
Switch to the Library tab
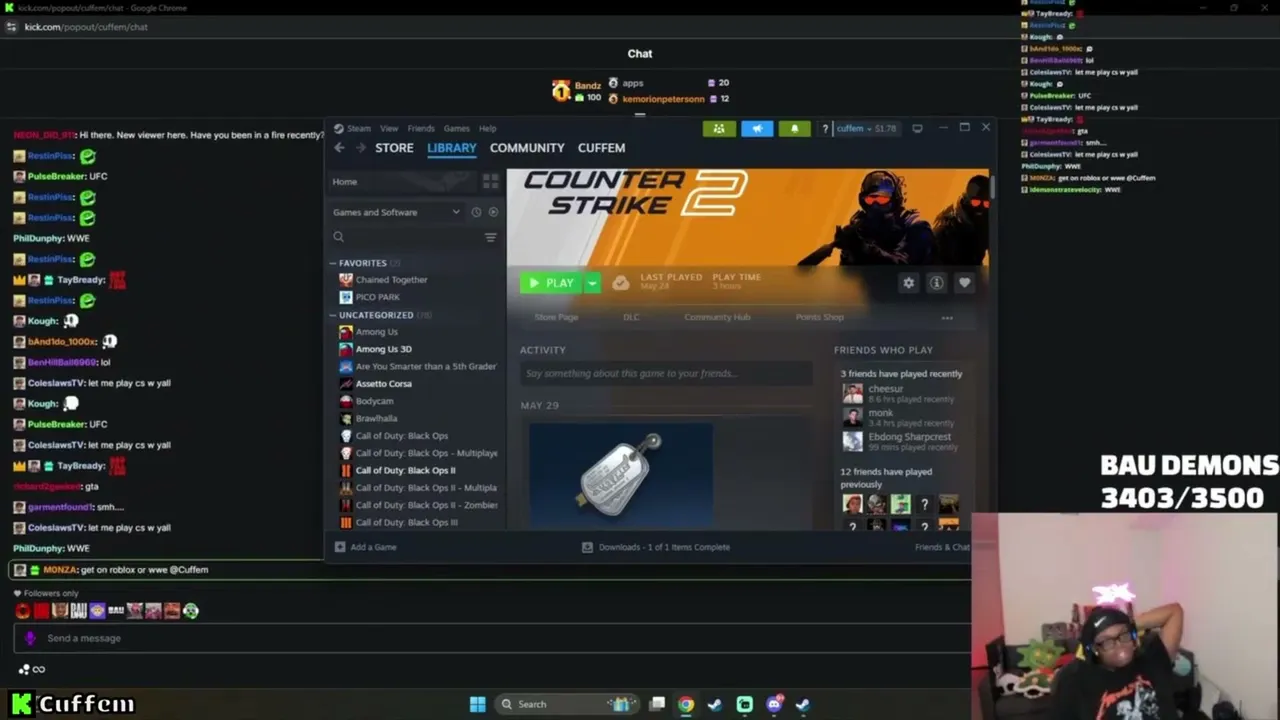(x=452, y=148)
